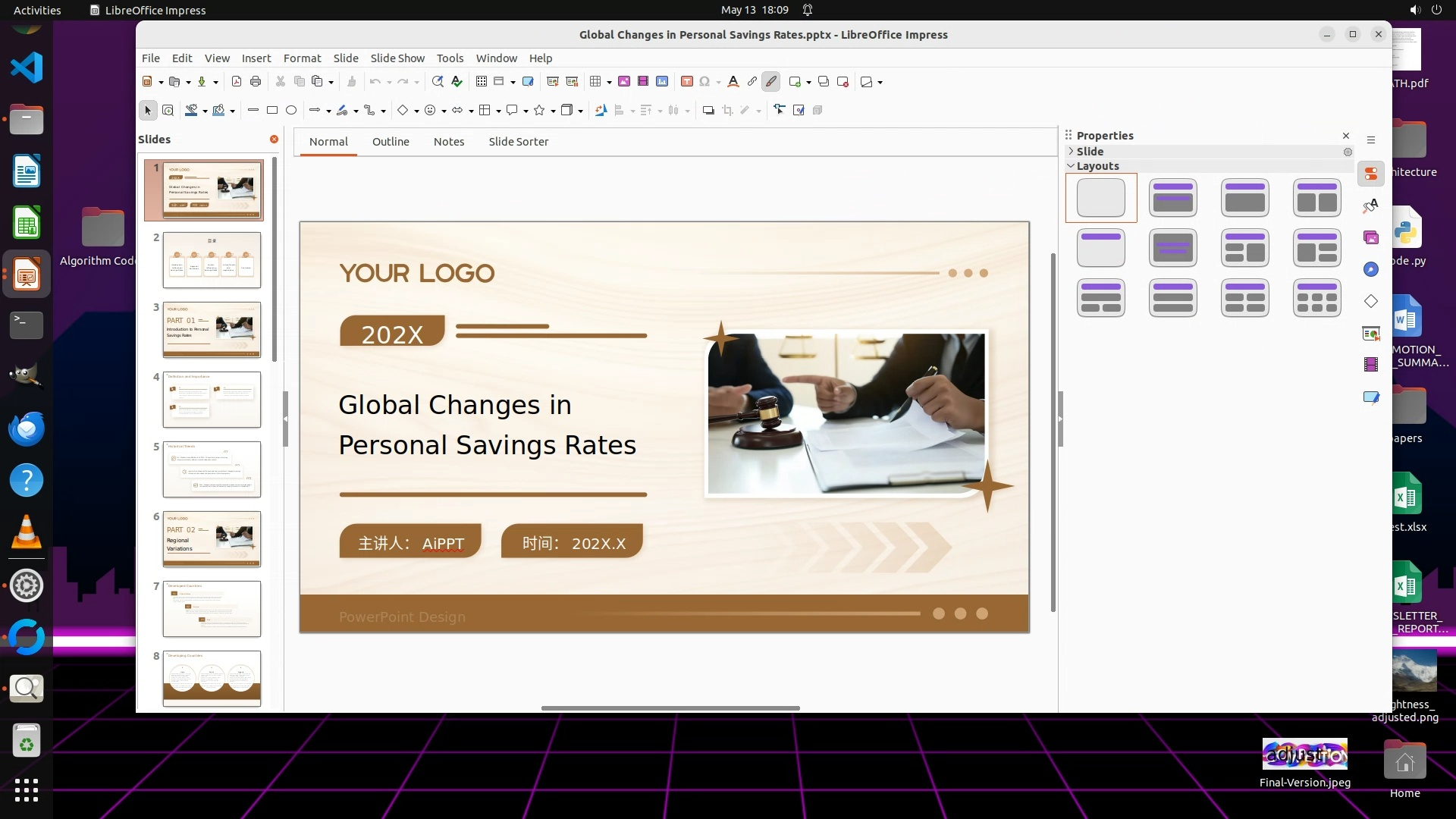Close the Slides panel
1456x819 pixels.
(274, 140)
